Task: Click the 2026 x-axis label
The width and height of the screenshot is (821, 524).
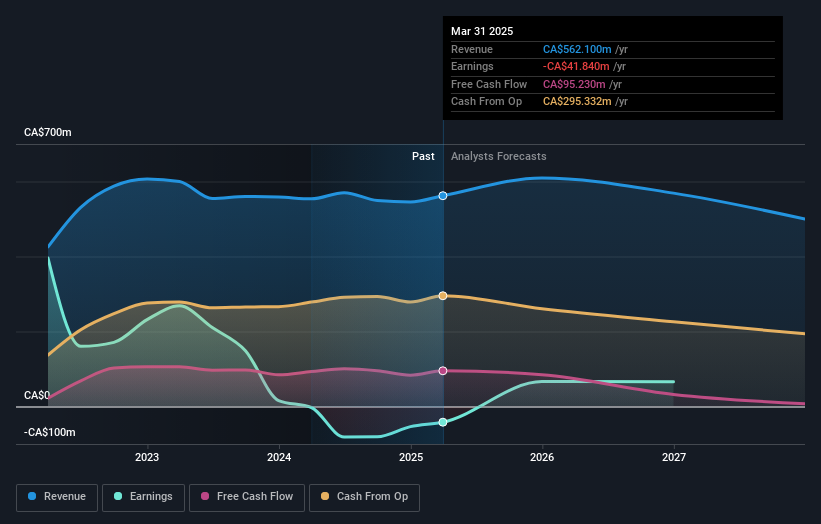Action: (542, 457)
